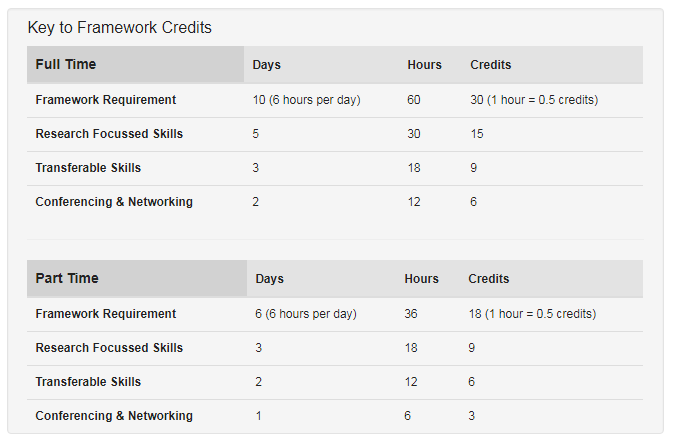Click "18 (1 hour = 0.5 credits)" value
The height and width of the screenshot is (447, 673).
tap(532, 314)
